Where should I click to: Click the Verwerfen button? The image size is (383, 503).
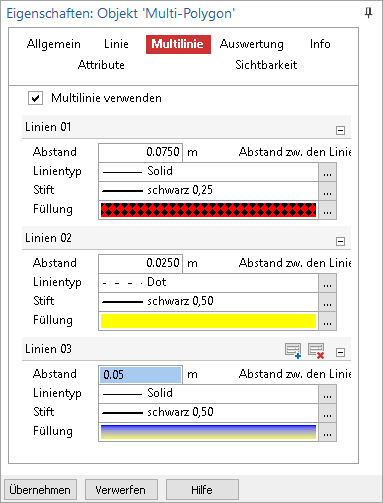pyautogui.click(x=121, y=490)
